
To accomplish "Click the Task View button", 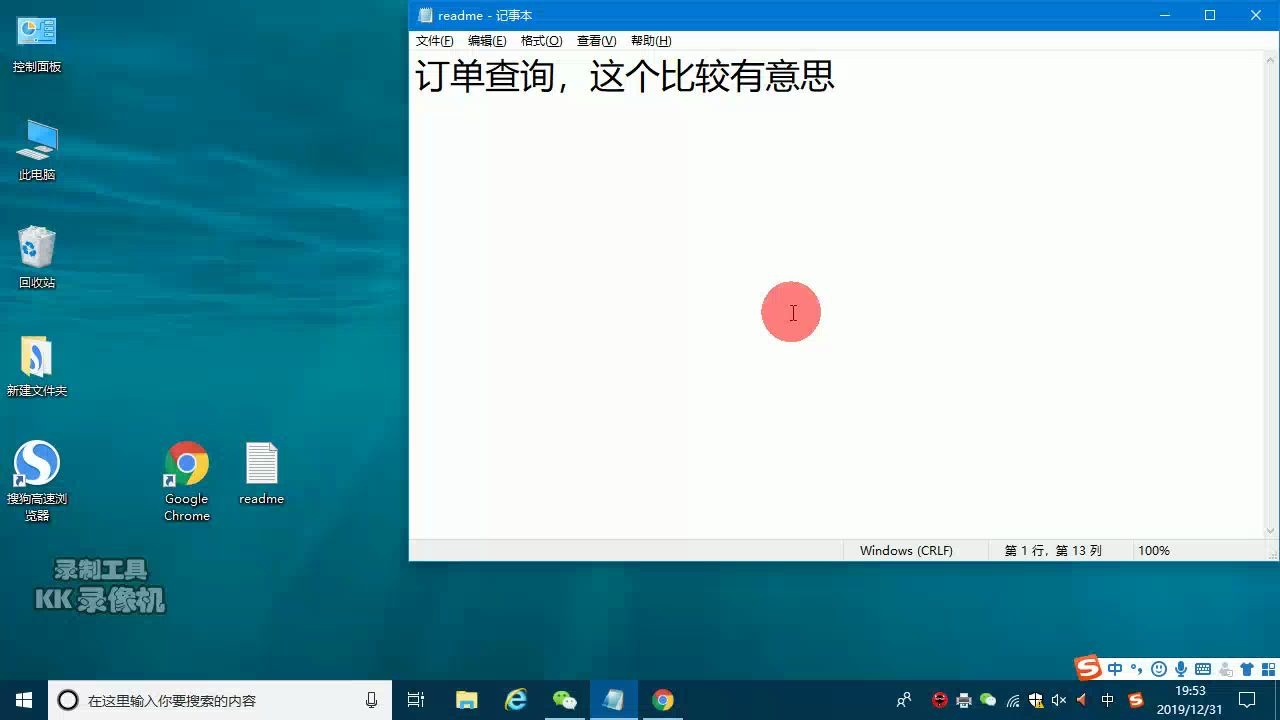I will 416,700.
